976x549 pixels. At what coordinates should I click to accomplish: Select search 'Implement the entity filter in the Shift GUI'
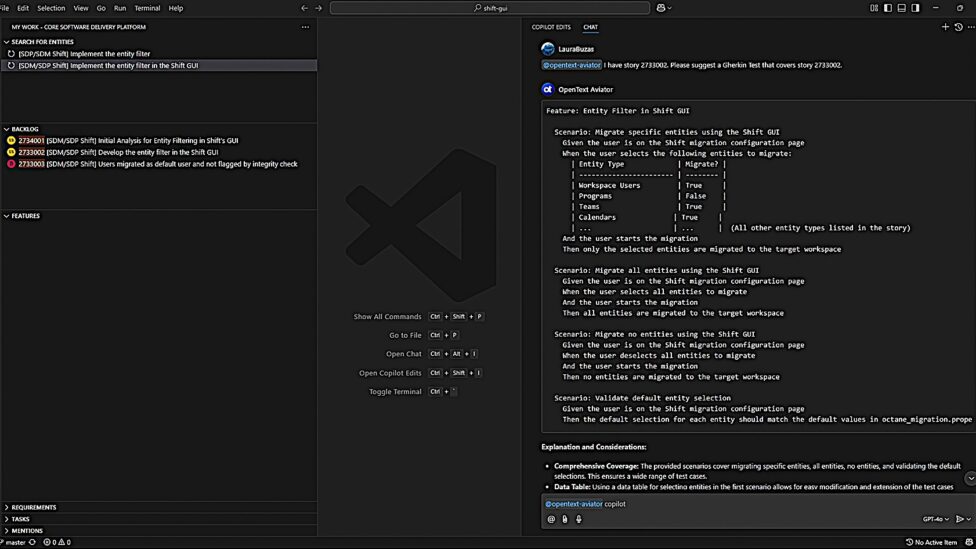tap(159, 65)
